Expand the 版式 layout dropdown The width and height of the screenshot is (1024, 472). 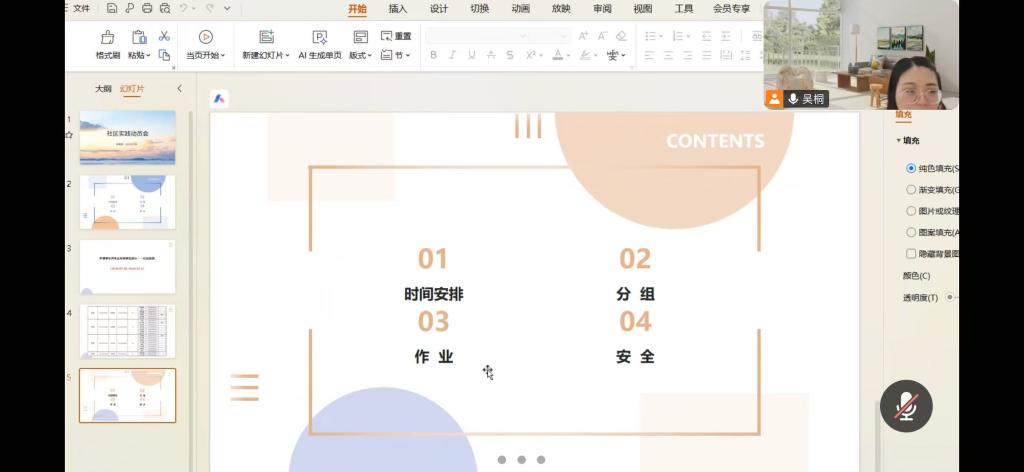tap(361, 55)
